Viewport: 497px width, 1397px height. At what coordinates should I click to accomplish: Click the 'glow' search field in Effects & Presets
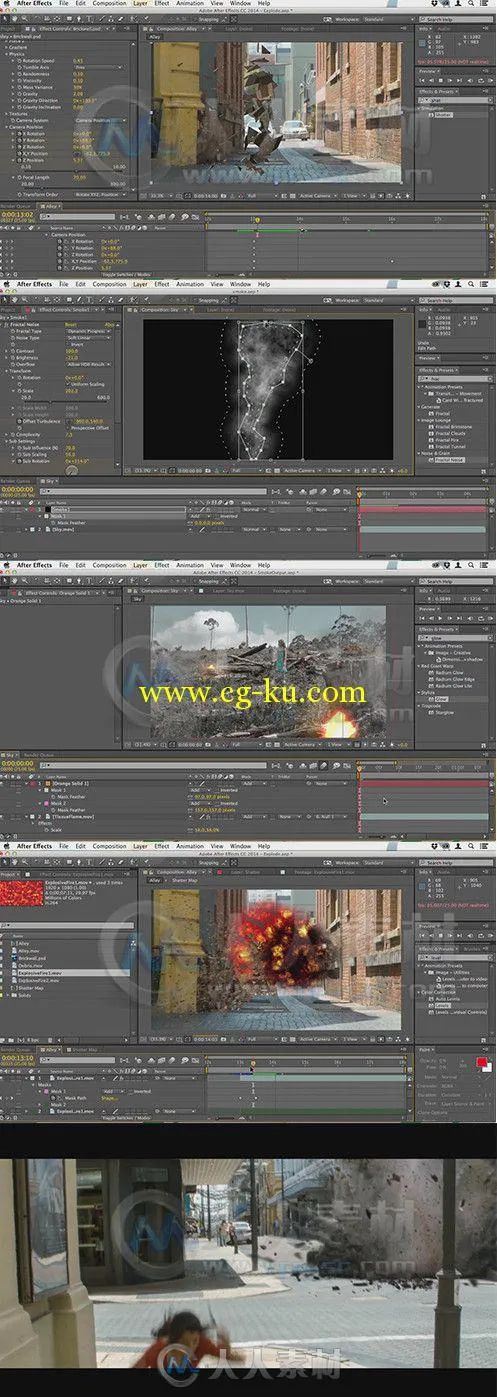[456, 637]
